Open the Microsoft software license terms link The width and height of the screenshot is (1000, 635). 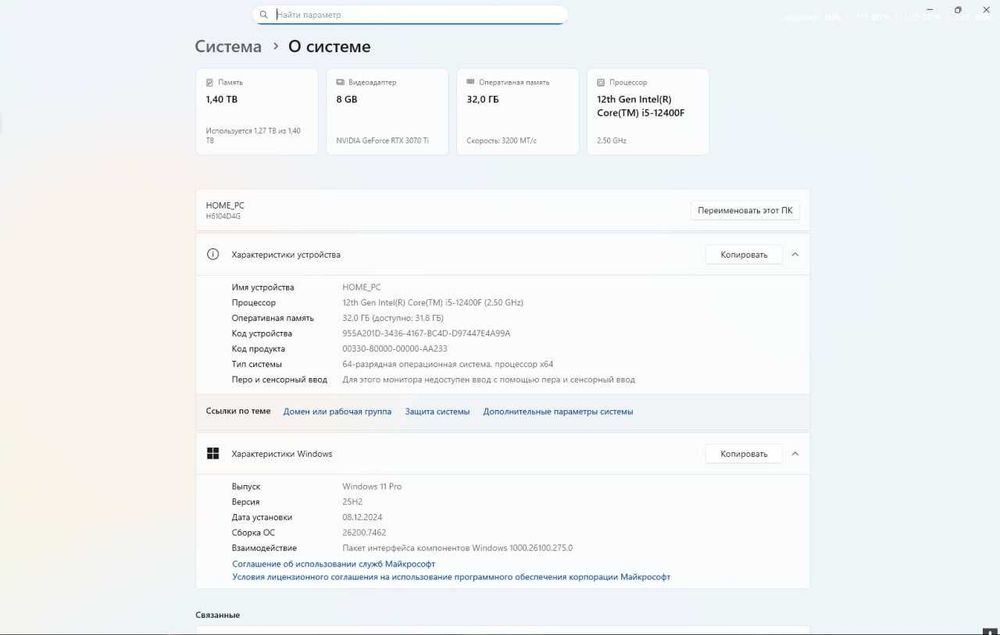point(451,577)
